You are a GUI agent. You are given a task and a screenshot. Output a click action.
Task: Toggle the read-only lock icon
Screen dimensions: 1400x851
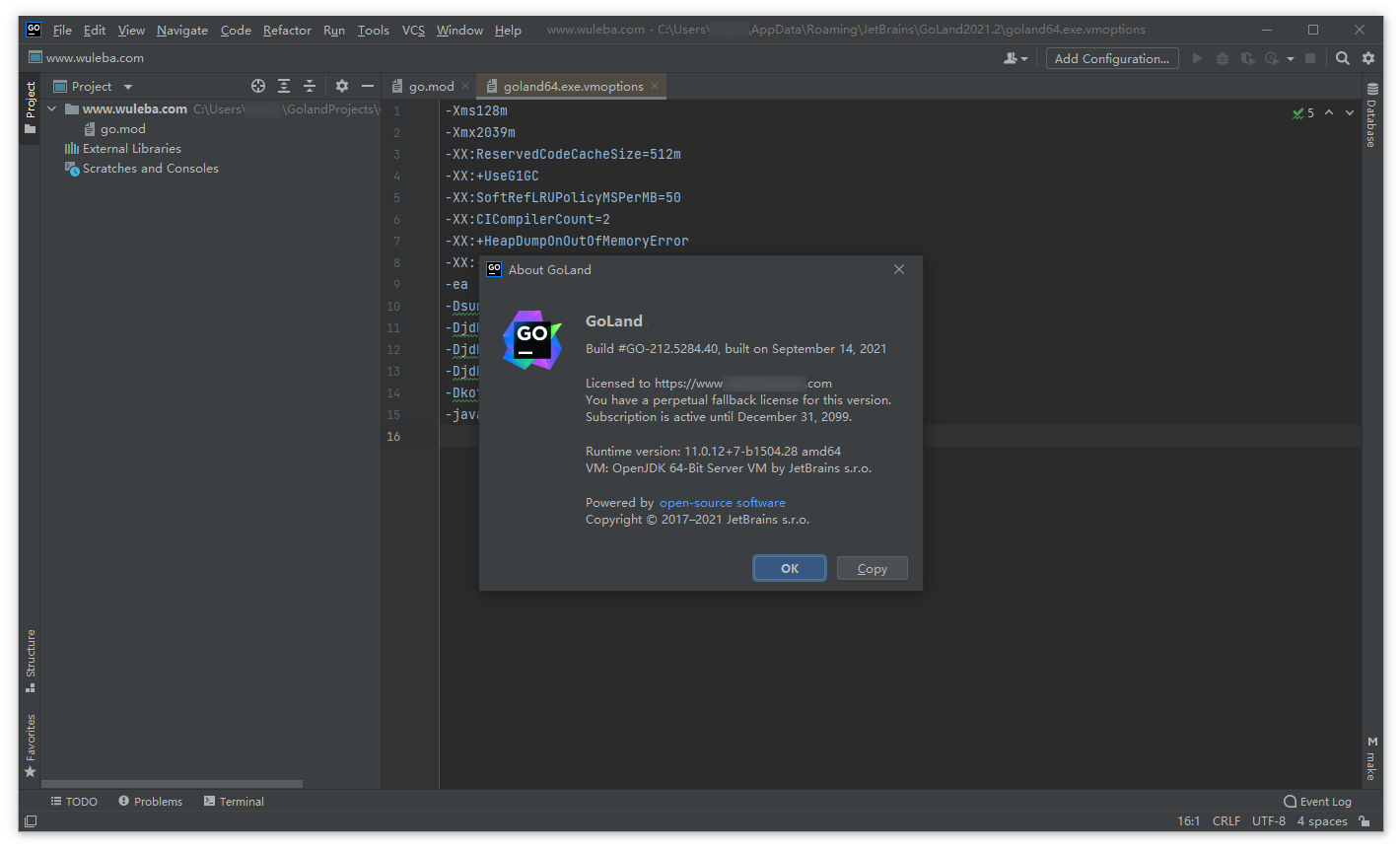click(1365, 821)
